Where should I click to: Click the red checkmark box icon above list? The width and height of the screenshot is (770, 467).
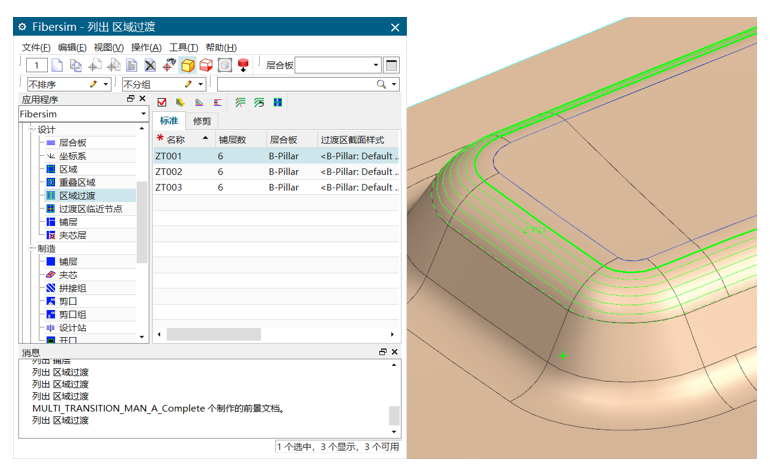pos(162,102)
